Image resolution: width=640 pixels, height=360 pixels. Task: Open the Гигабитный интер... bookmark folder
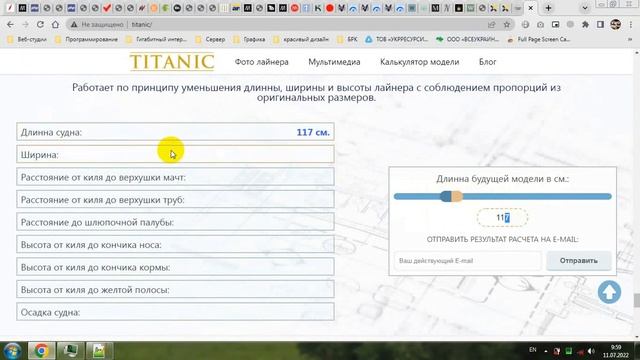156,40
